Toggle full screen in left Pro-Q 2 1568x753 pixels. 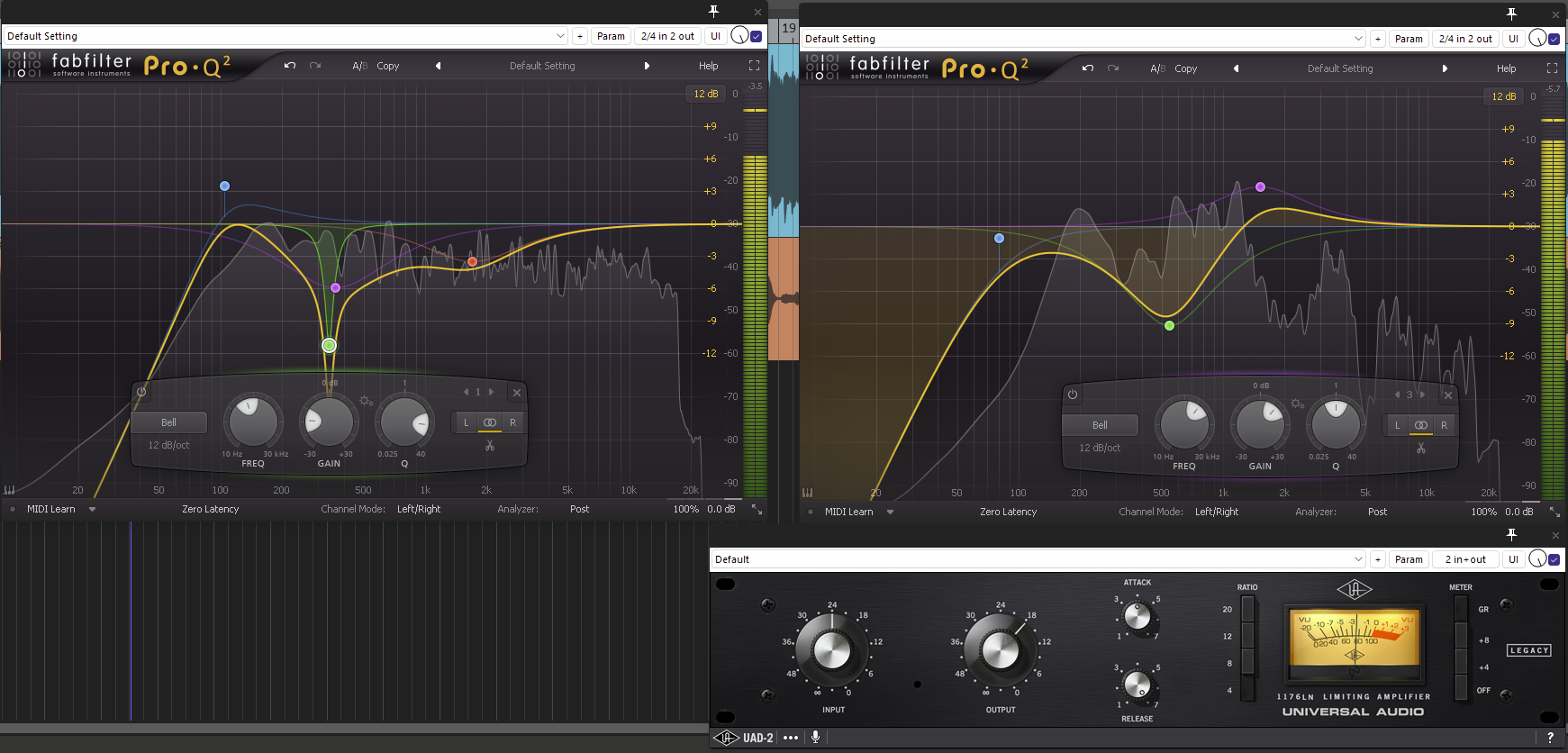(x=754, y=66)
